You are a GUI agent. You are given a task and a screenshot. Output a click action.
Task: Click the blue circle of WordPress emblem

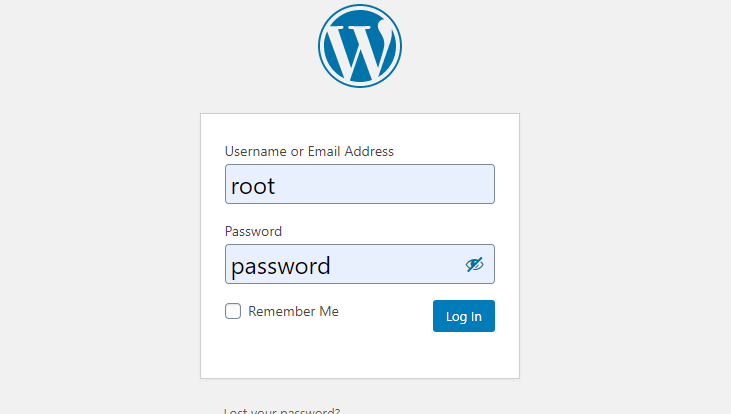point(360,46)
